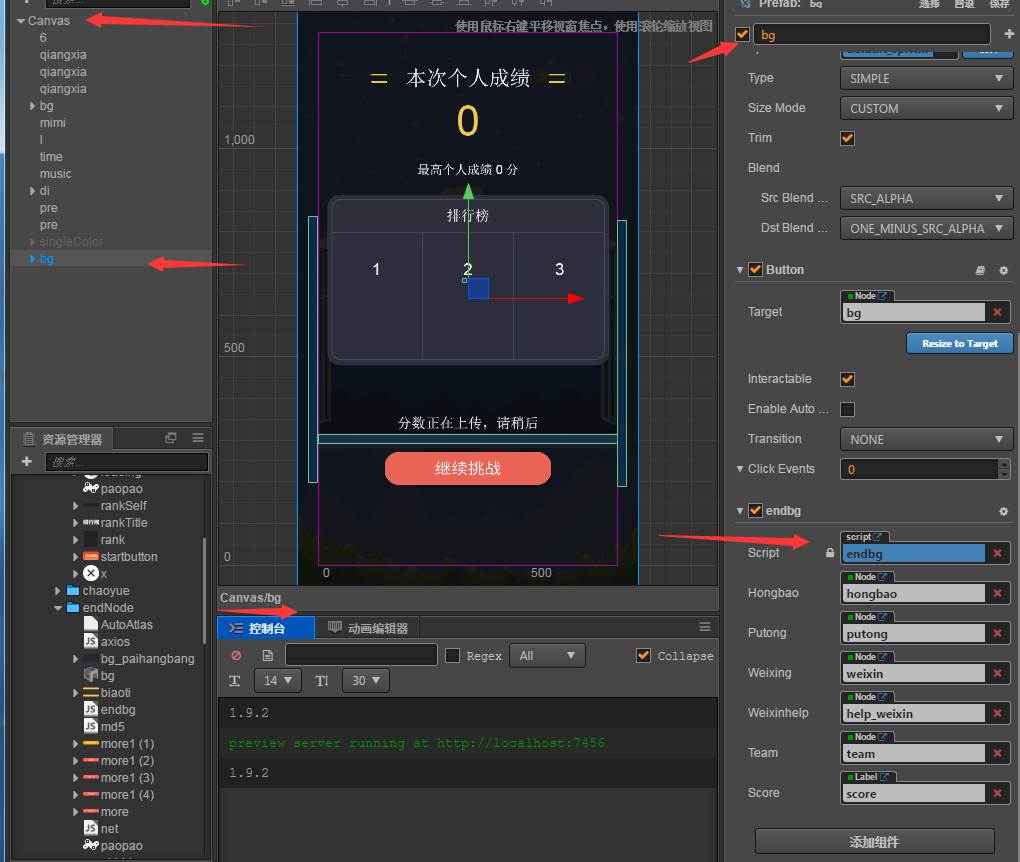Switch to the 动画编辑器 animation editor tab
Image resolution: width=1020 pixels, height=862 pixels.
point(368,628)
